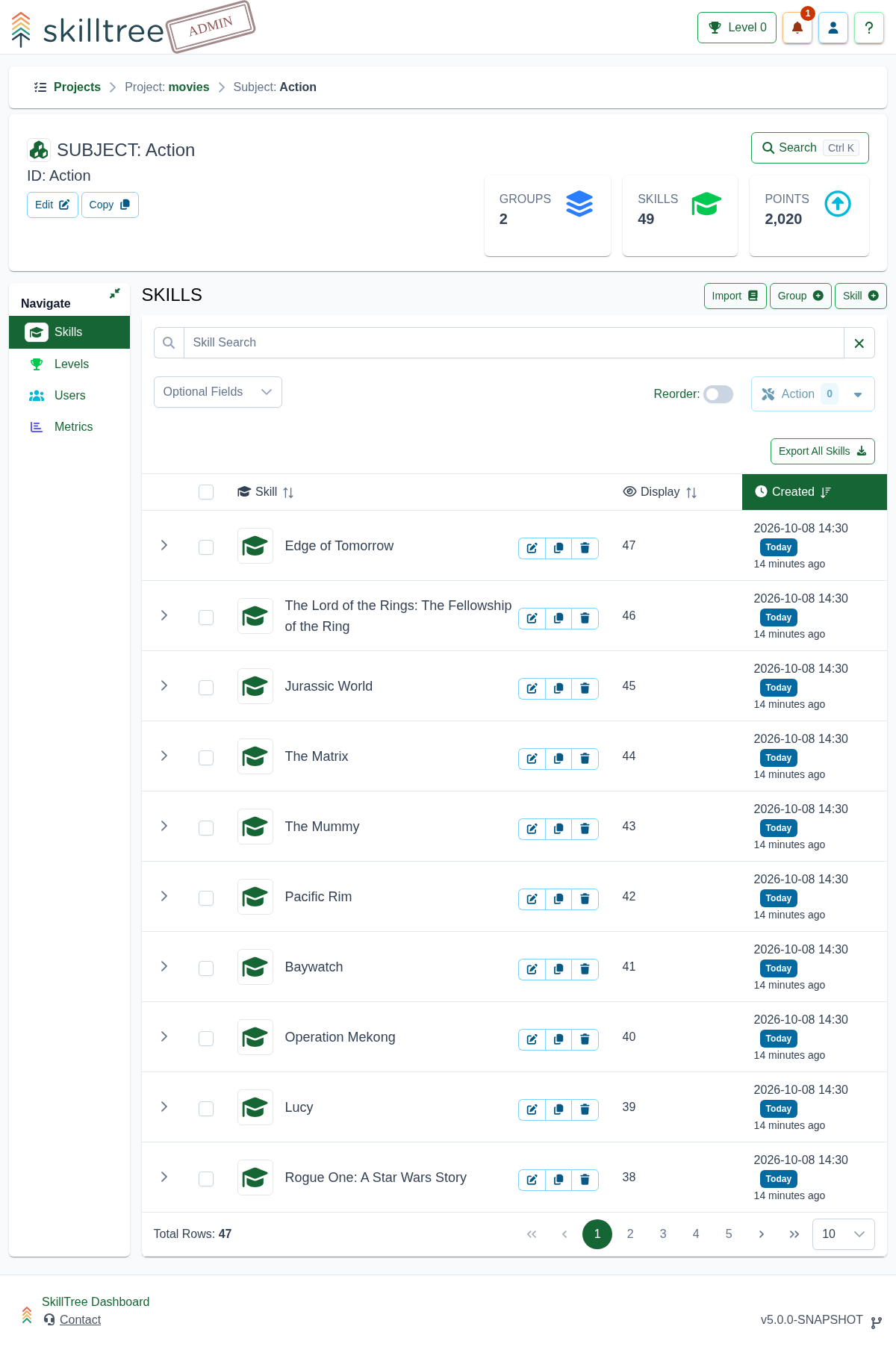
Task: Click the Level 0 trophy button
Action: click(x=737, y=28)
